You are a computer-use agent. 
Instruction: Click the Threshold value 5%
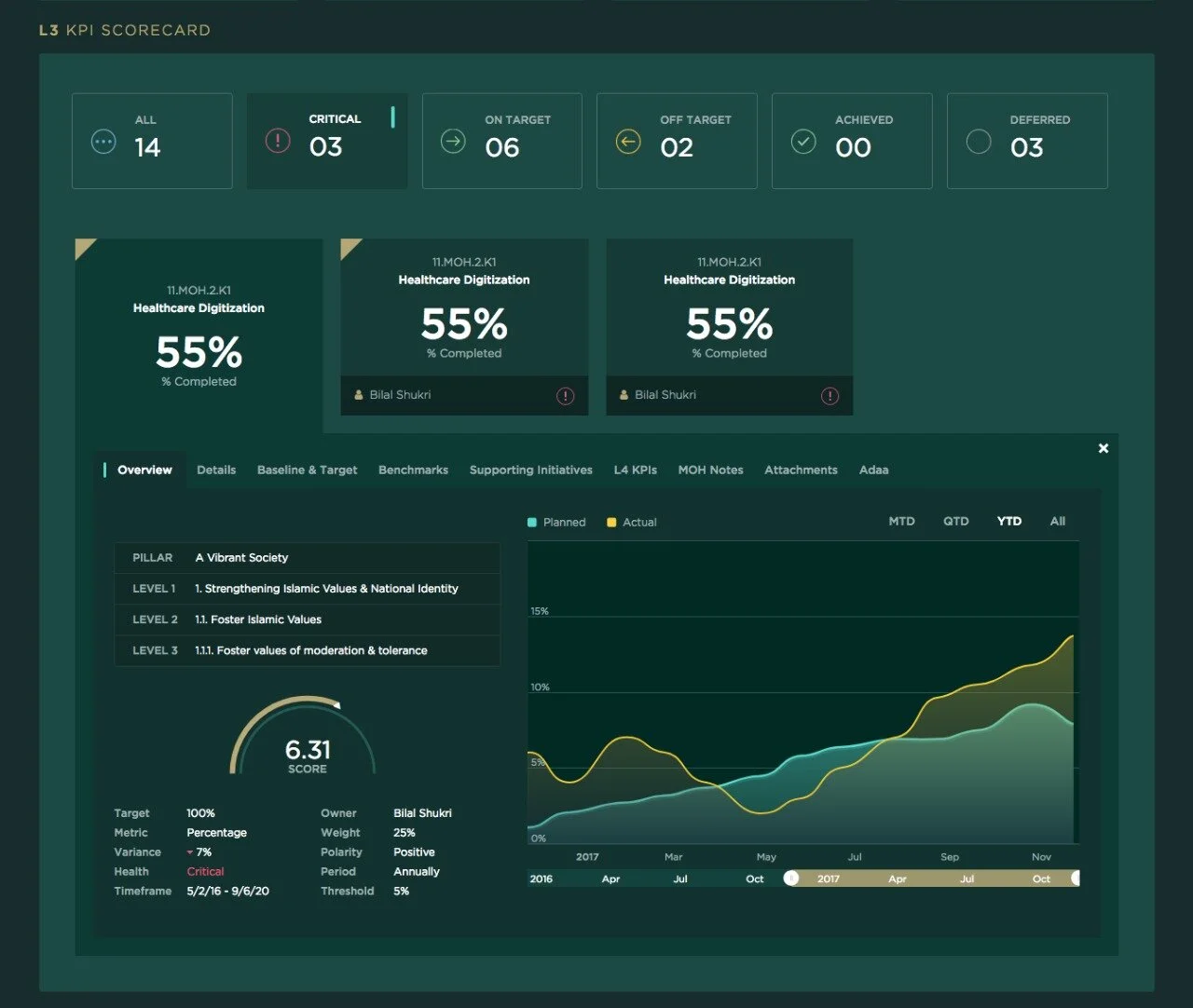[x=402, y=892]
